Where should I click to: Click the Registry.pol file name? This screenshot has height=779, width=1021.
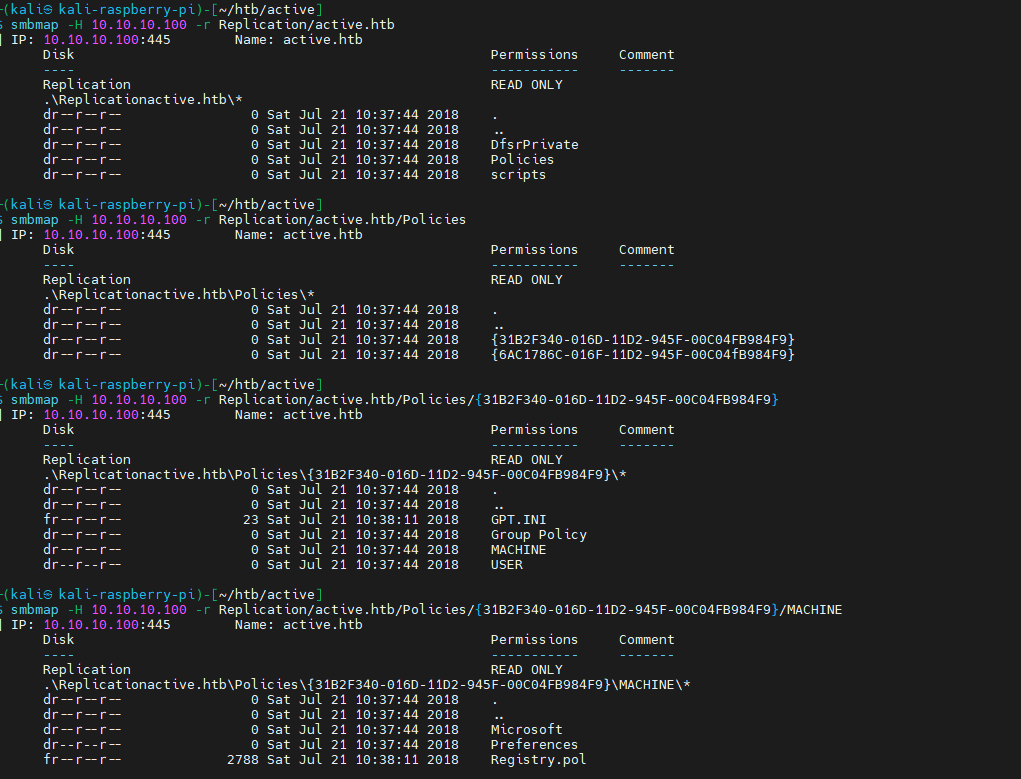(538, 759)
